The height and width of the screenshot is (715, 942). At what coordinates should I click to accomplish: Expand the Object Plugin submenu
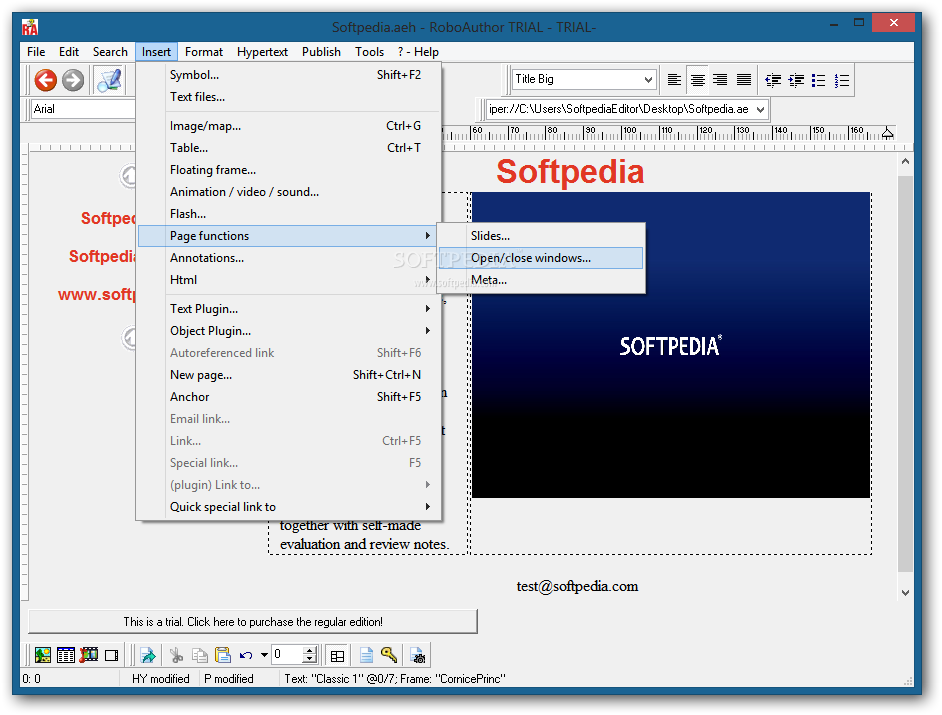[x=290, y=330]
